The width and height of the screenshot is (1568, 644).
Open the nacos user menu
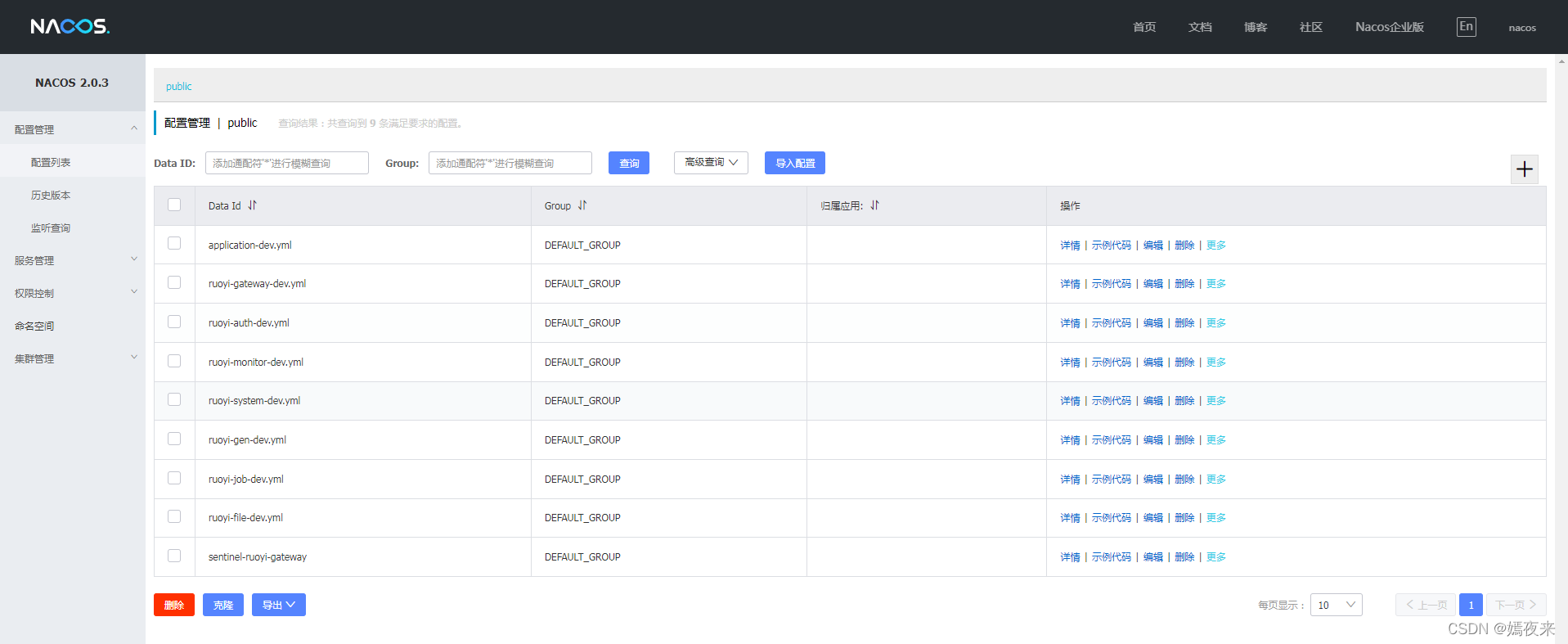[1522, 28]
